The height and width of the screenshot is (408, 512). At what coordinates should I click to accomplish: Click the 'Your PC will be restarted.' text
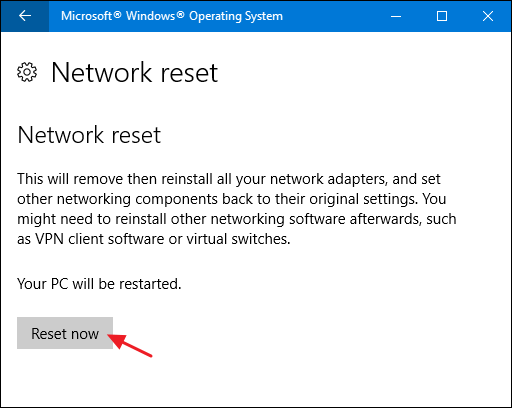tap(99, 284)
